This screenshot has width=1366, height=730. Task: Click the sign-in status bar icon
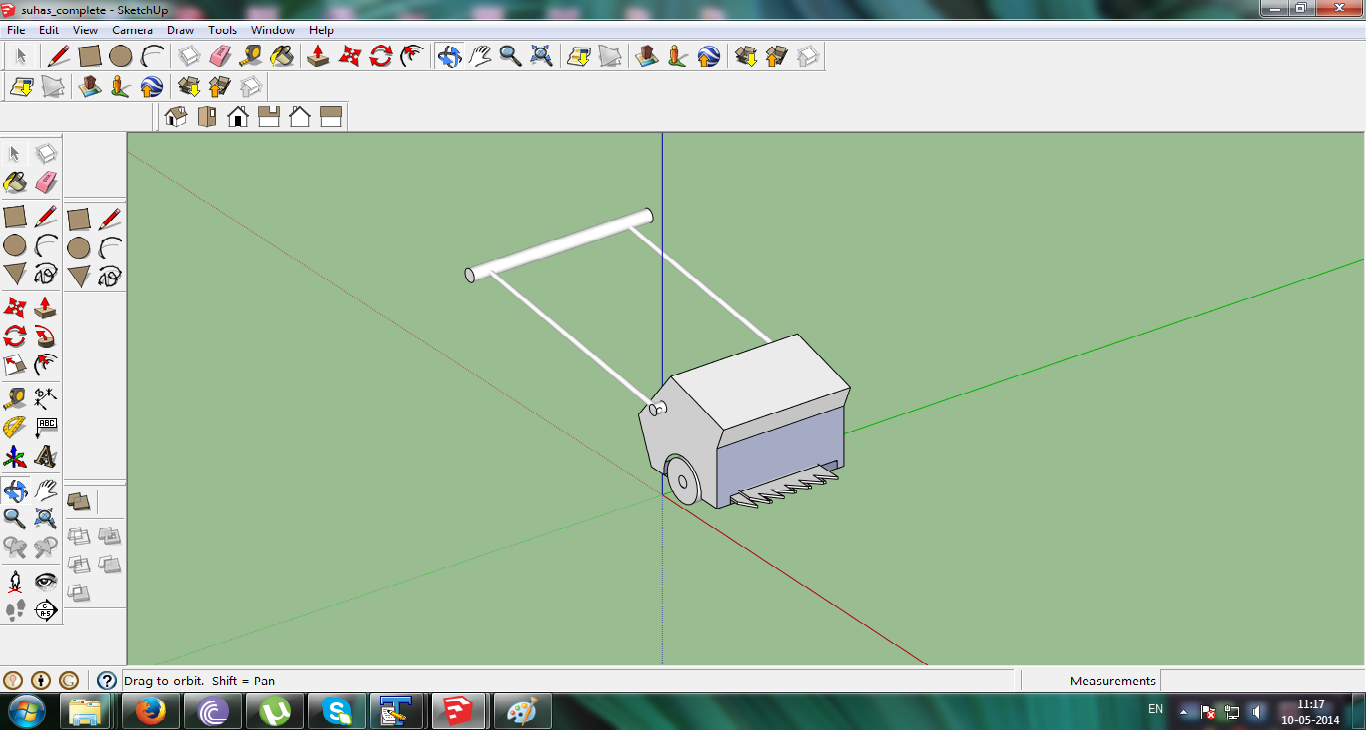tap(67, 680)
